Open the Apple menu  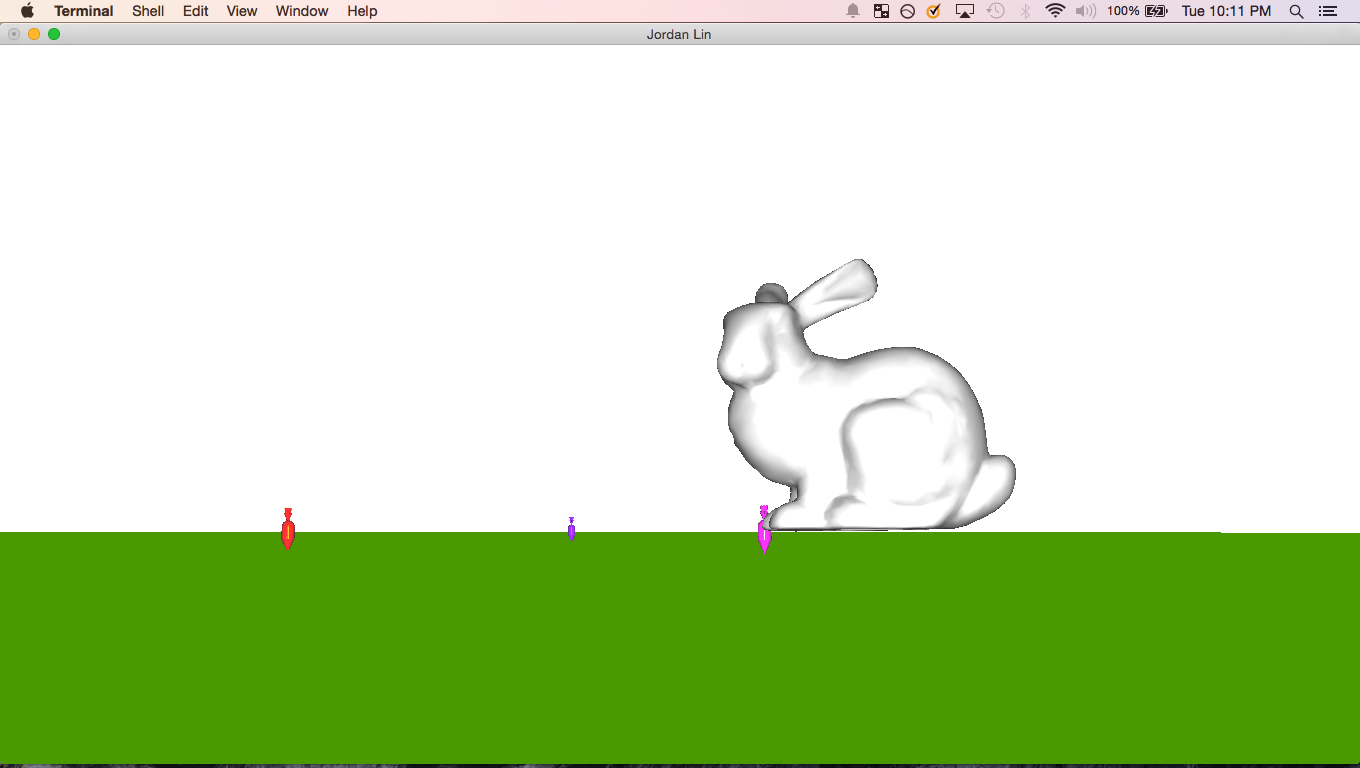(27, 11)
